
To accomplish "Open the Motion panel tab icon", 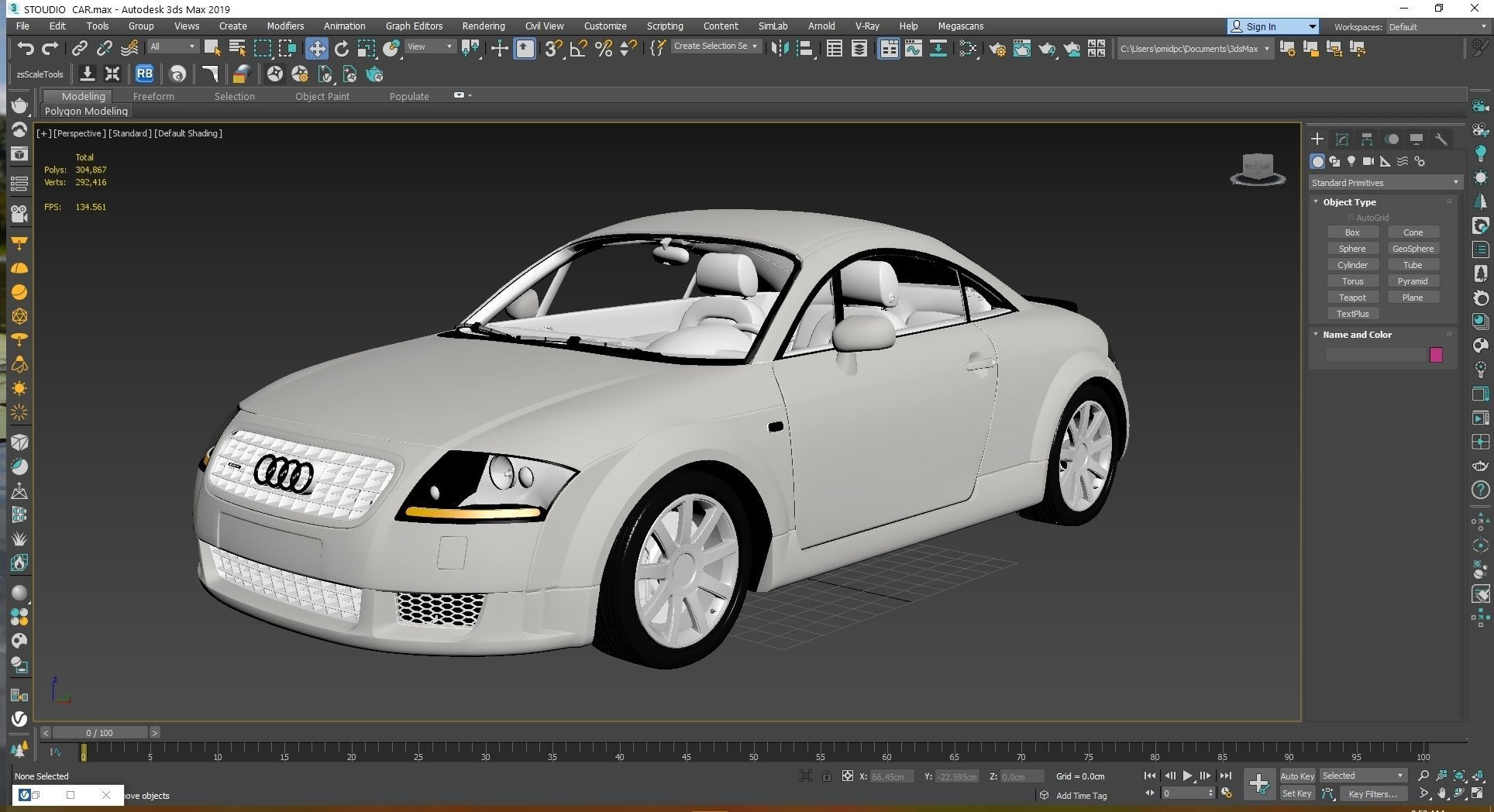I will (1392, 139).
